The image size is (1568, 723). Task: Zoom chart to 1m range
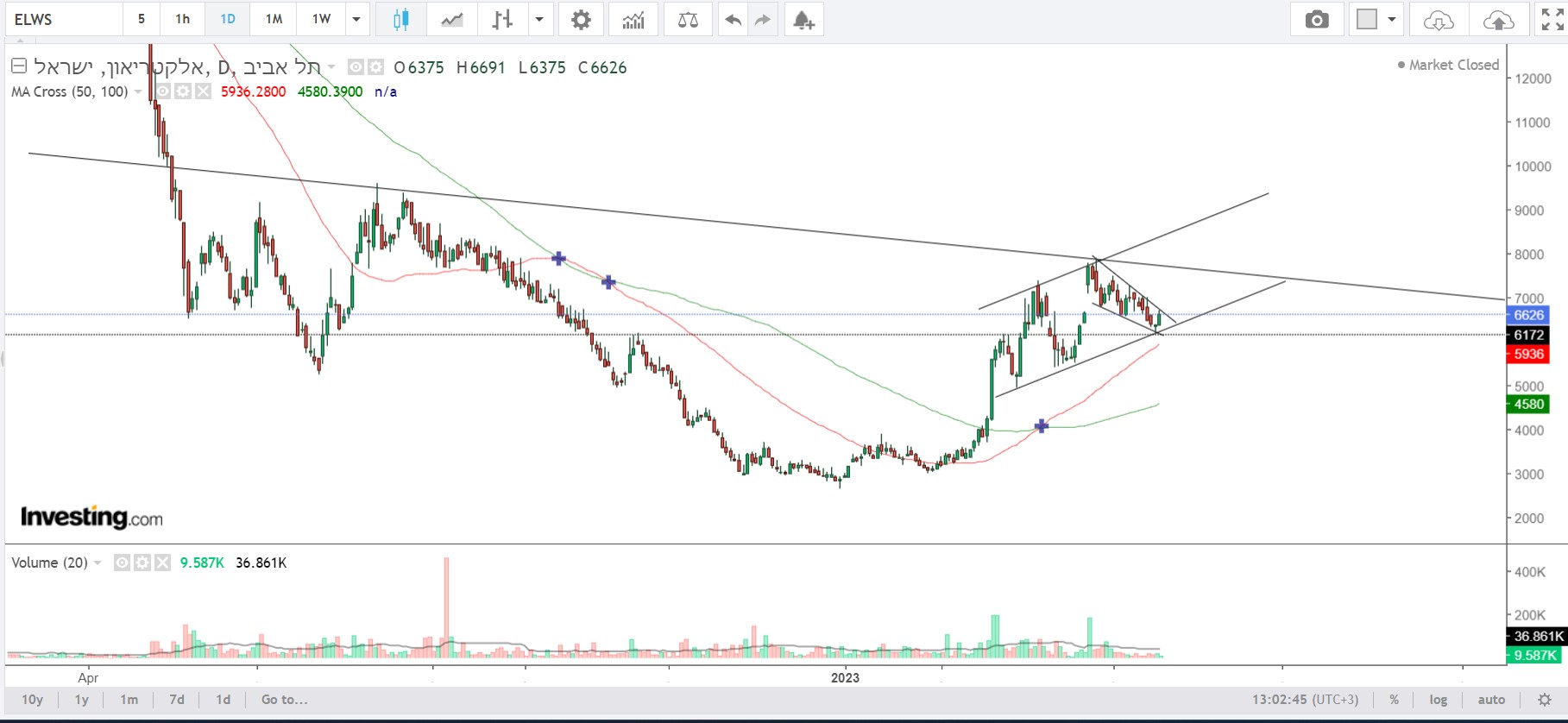[129, 700]
